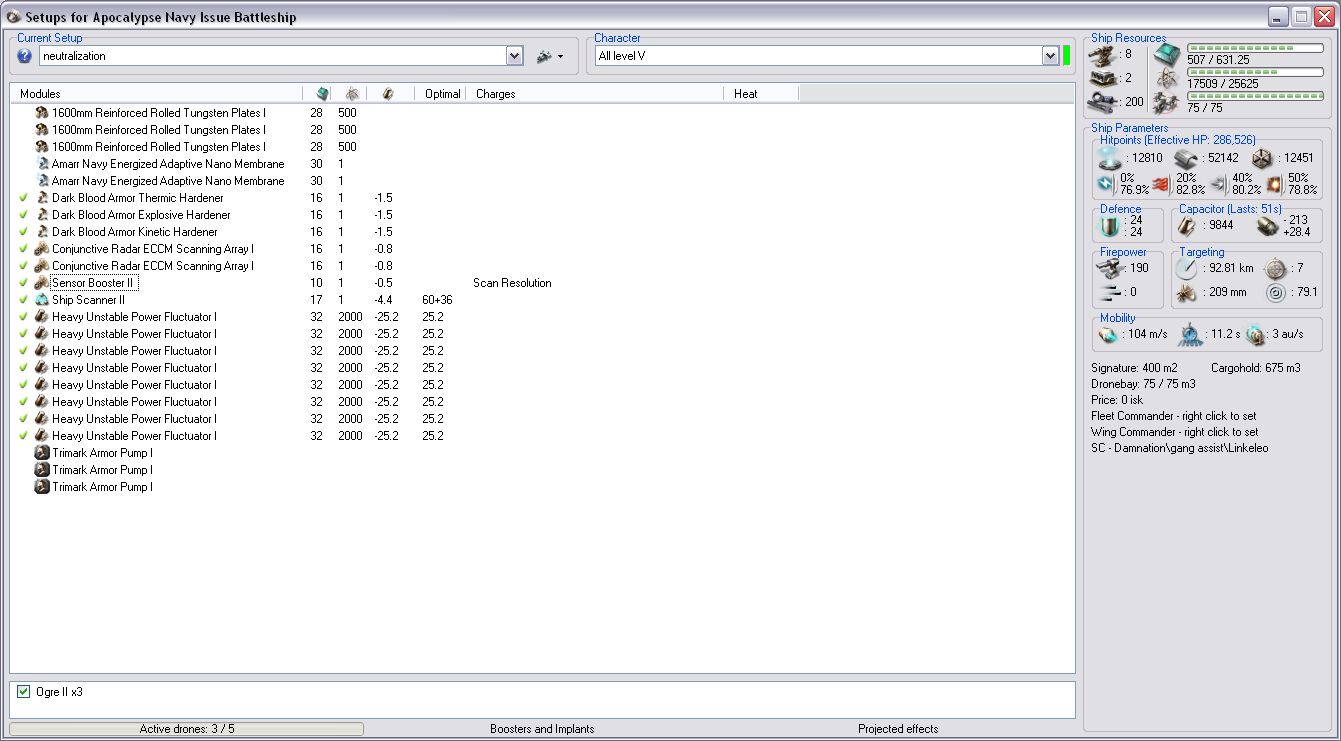The height and width of the screenshot is (741, 1341).
Task: Click the drone bandwidth icon beside 75 / 75
Action: [x=1167, y=102]
